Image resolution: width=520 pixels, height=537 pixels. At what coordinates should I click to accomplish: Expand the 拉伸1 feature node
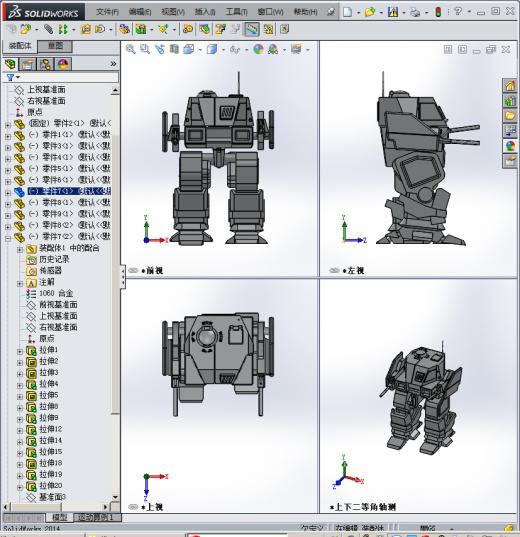[x=20, y=351]
